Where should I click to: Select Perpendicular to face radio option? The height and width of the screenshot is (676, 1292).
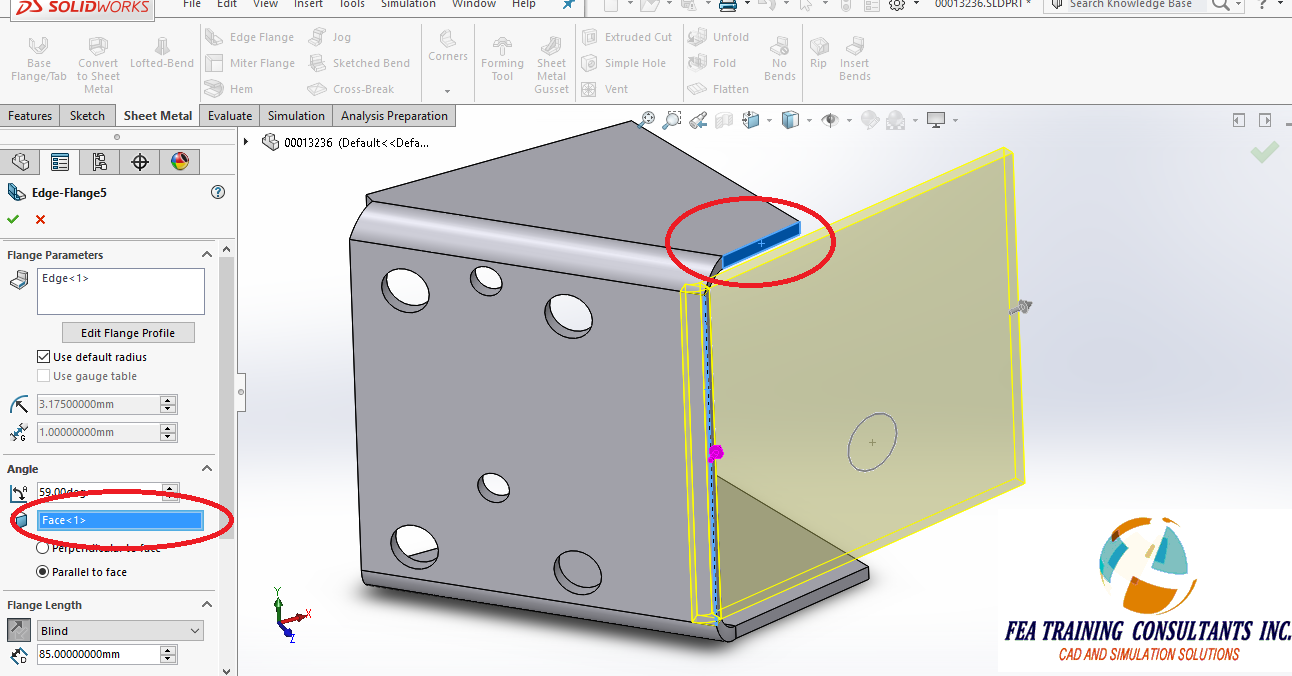pyautogui.click(x=43, y=547)
